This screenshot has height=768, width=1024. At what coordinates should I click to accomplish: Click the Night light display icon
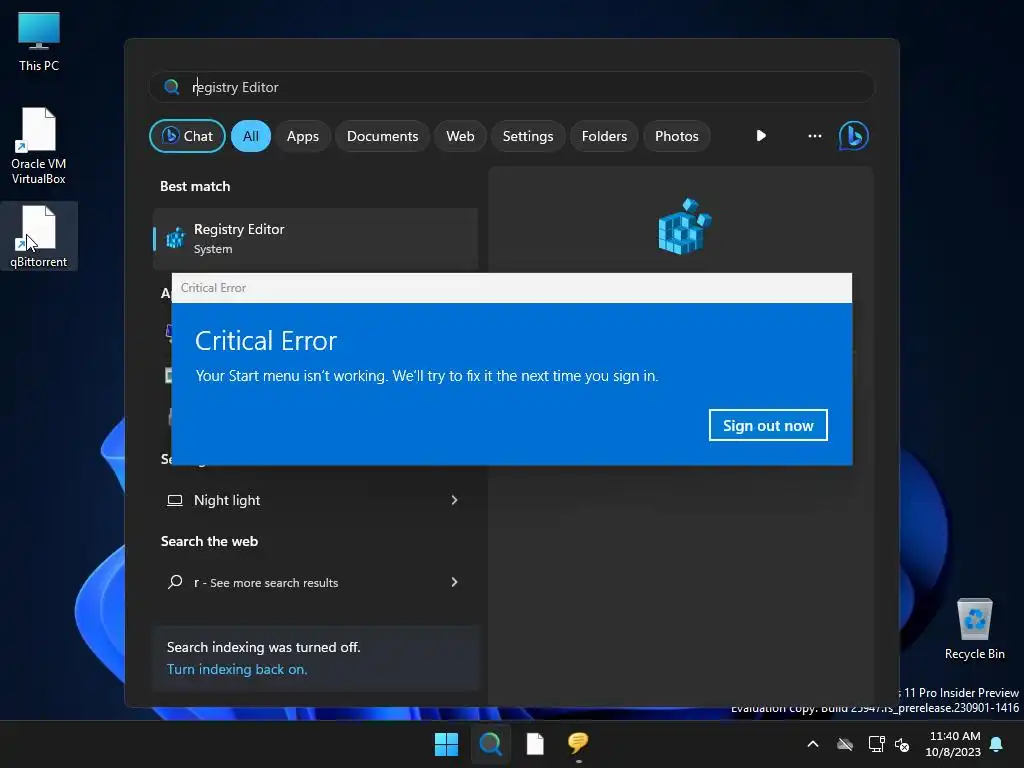(x=175, y=500)
